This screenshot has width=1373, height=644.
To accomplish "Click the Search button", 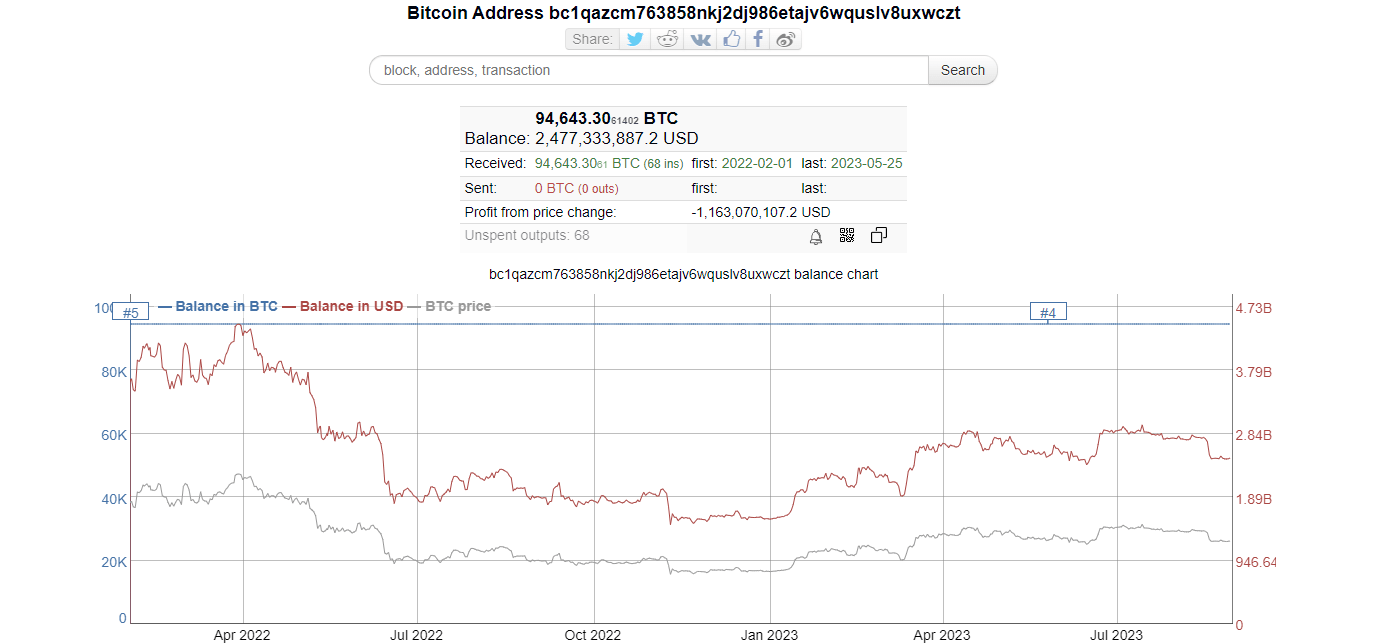I will 963,70.
